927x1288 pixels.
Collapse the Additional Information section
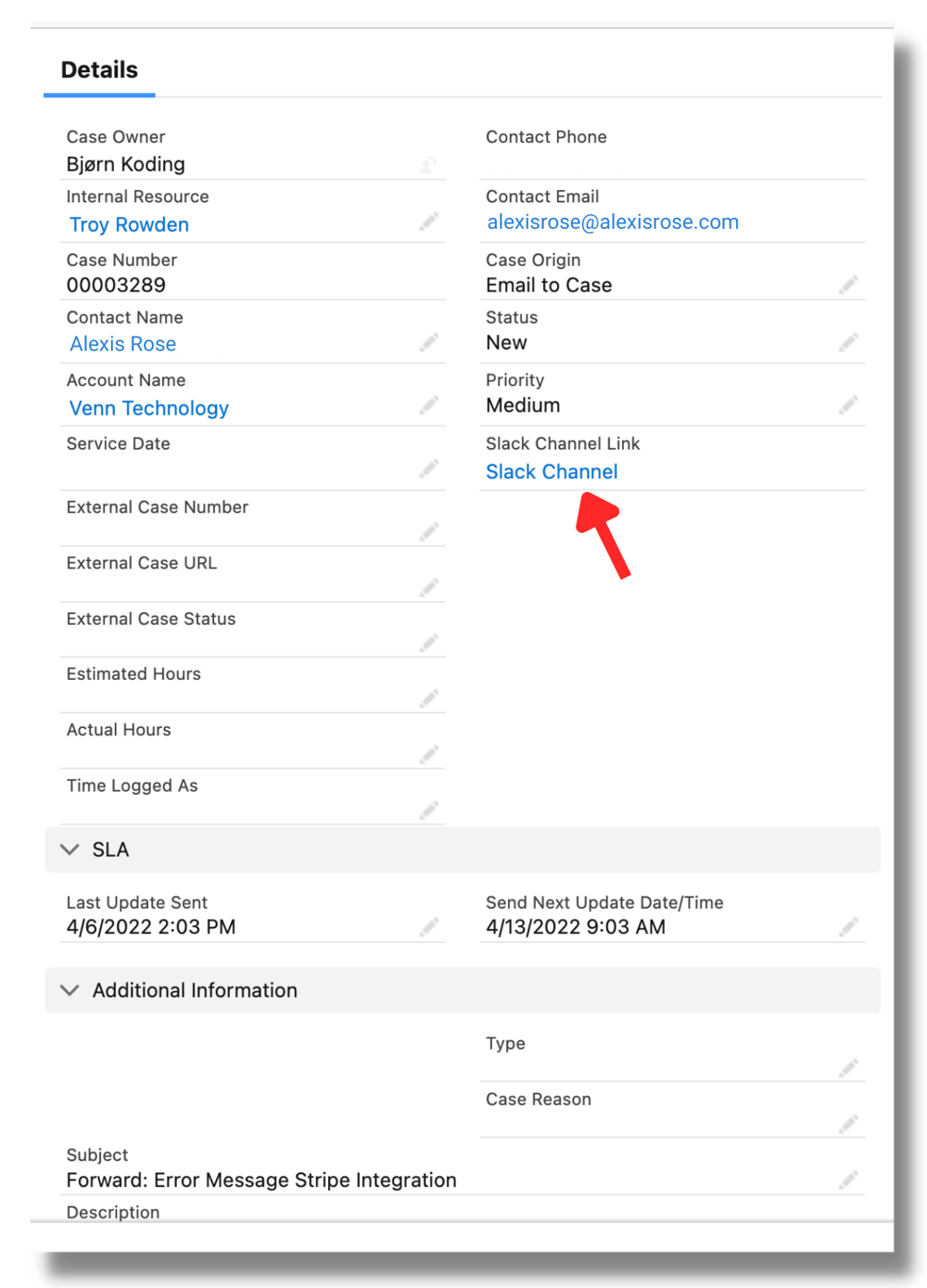[x=70, y=989]
